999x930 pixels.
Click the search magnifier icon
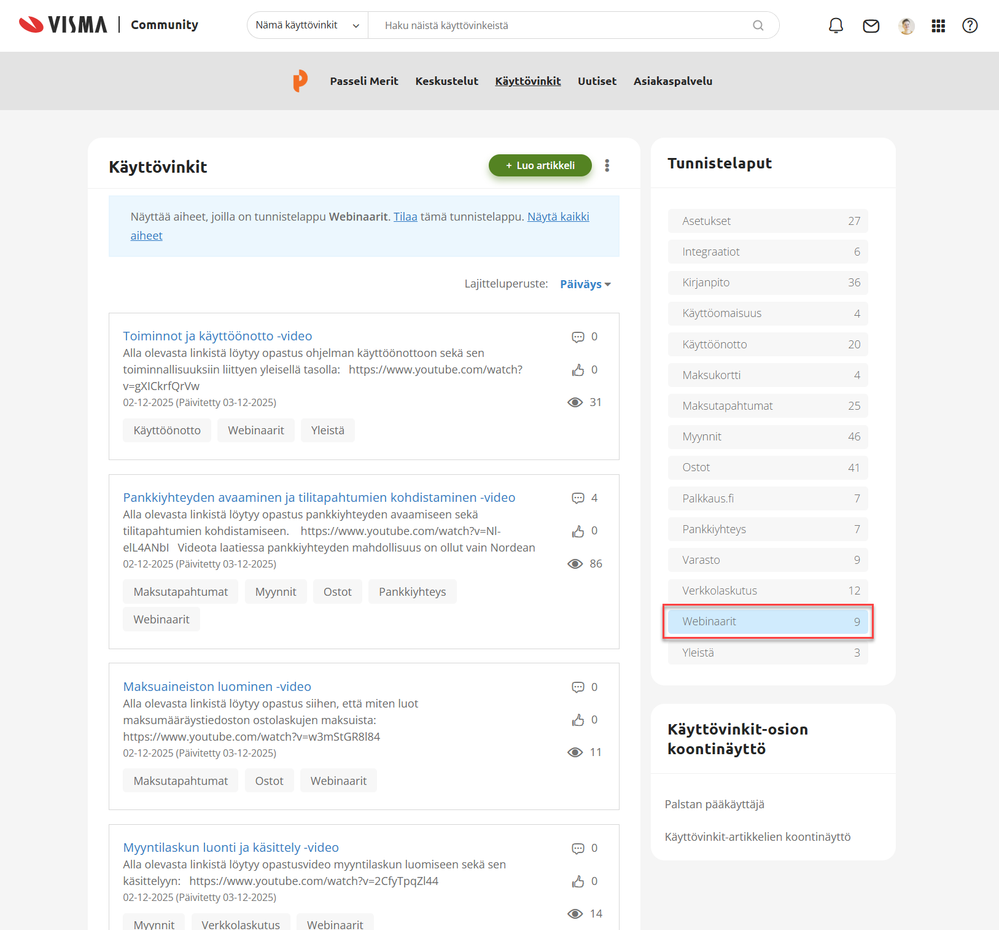coord(758,25)
